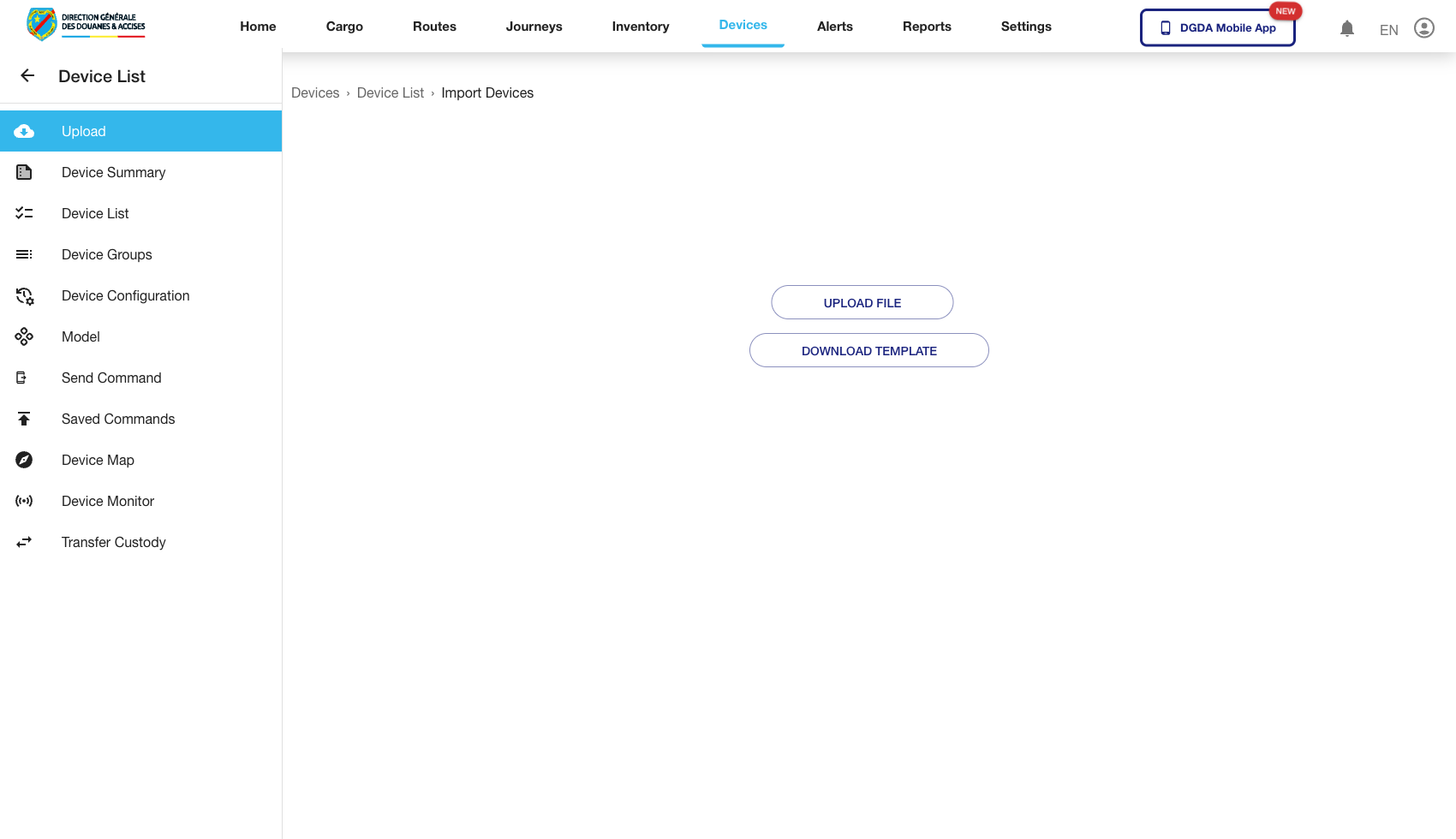The width and height of the screenshot is (1456, 839).
Task: Click the DGDA logo in header
Action: click(86, 24)
